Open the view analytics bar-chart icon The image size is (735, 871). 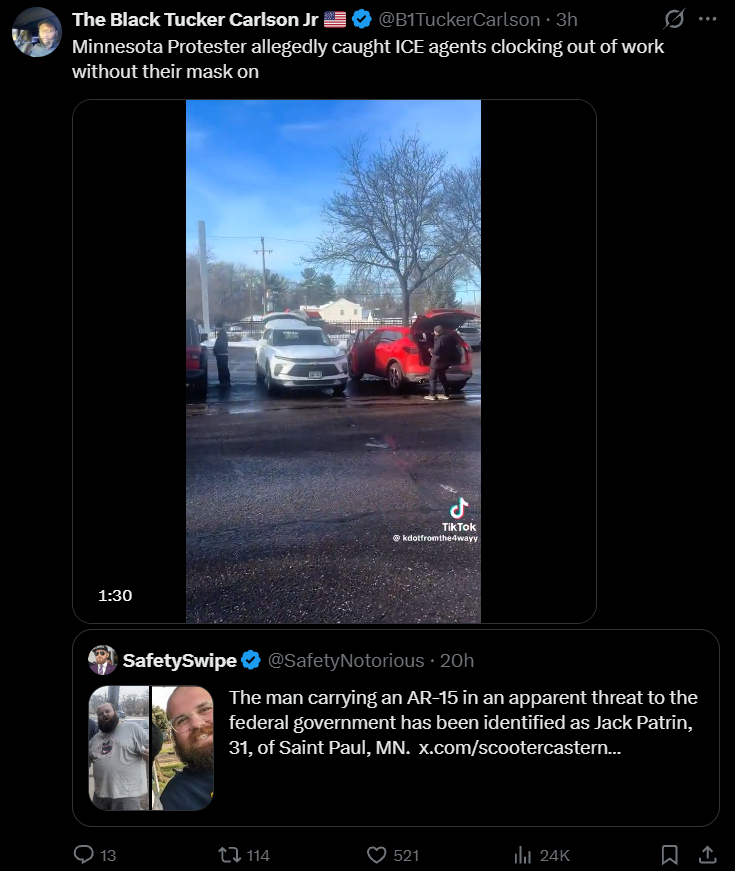pos(523,855)
